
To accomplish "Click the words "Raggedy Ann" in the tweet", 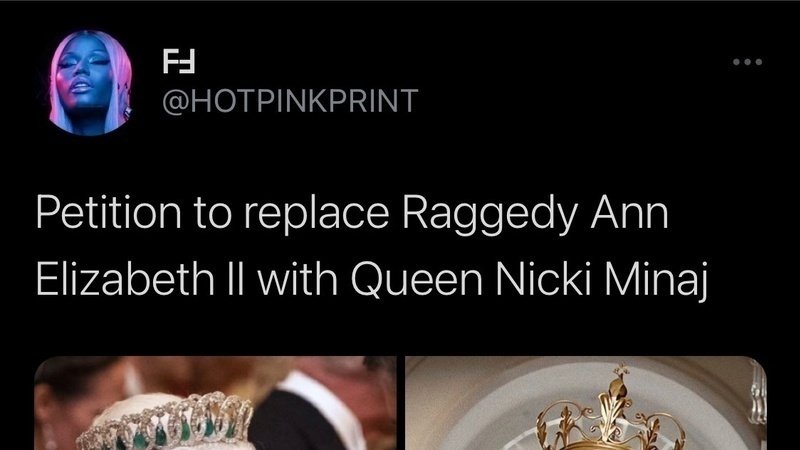I will 535,214.
